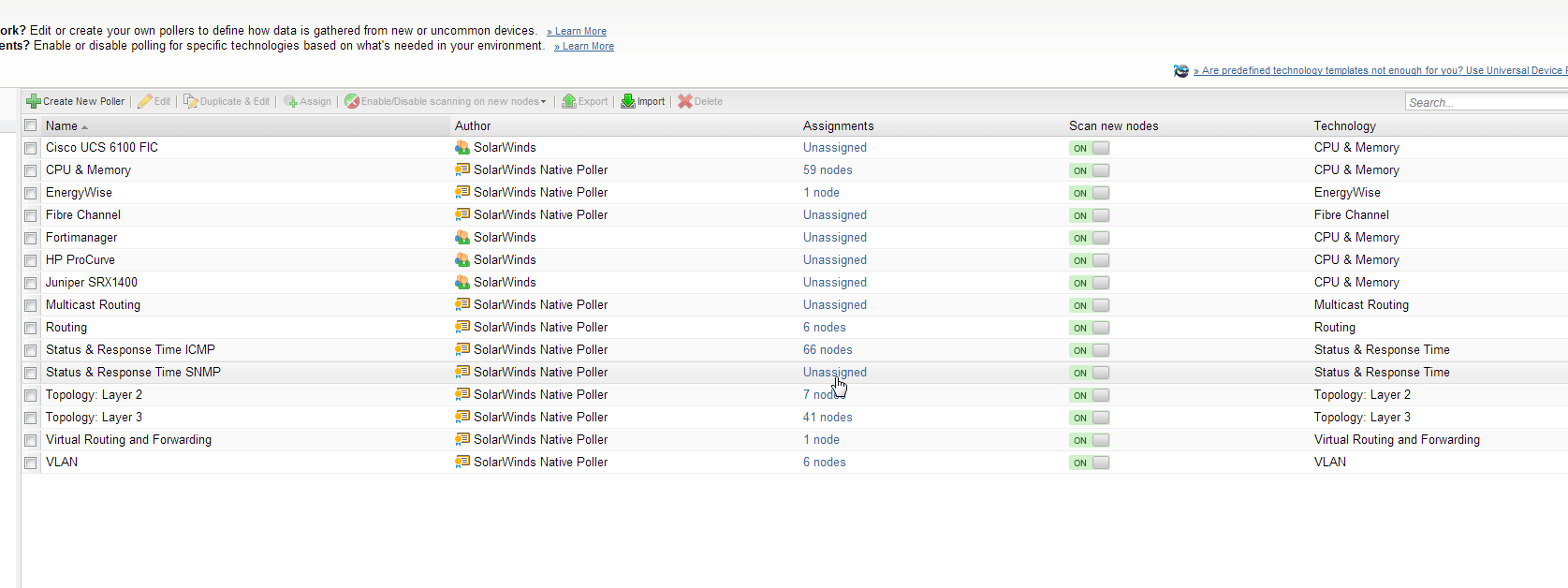Viewport: 1568px width, 588px height.
Task: Click Learn More link about polling technologies
Action: pyautogui.click(x=584, y=46)
